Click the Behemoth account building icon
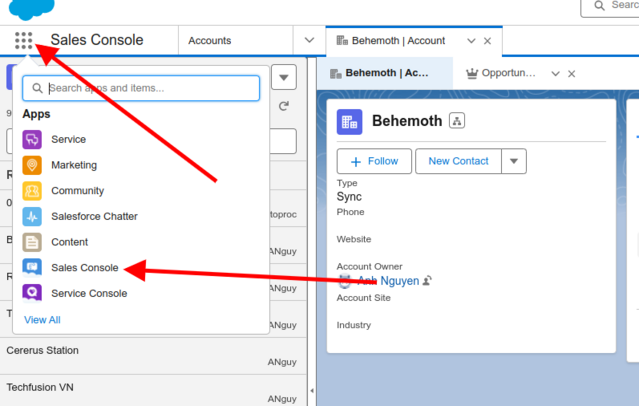This screenshot has height=406, width=639. [349, 122]
